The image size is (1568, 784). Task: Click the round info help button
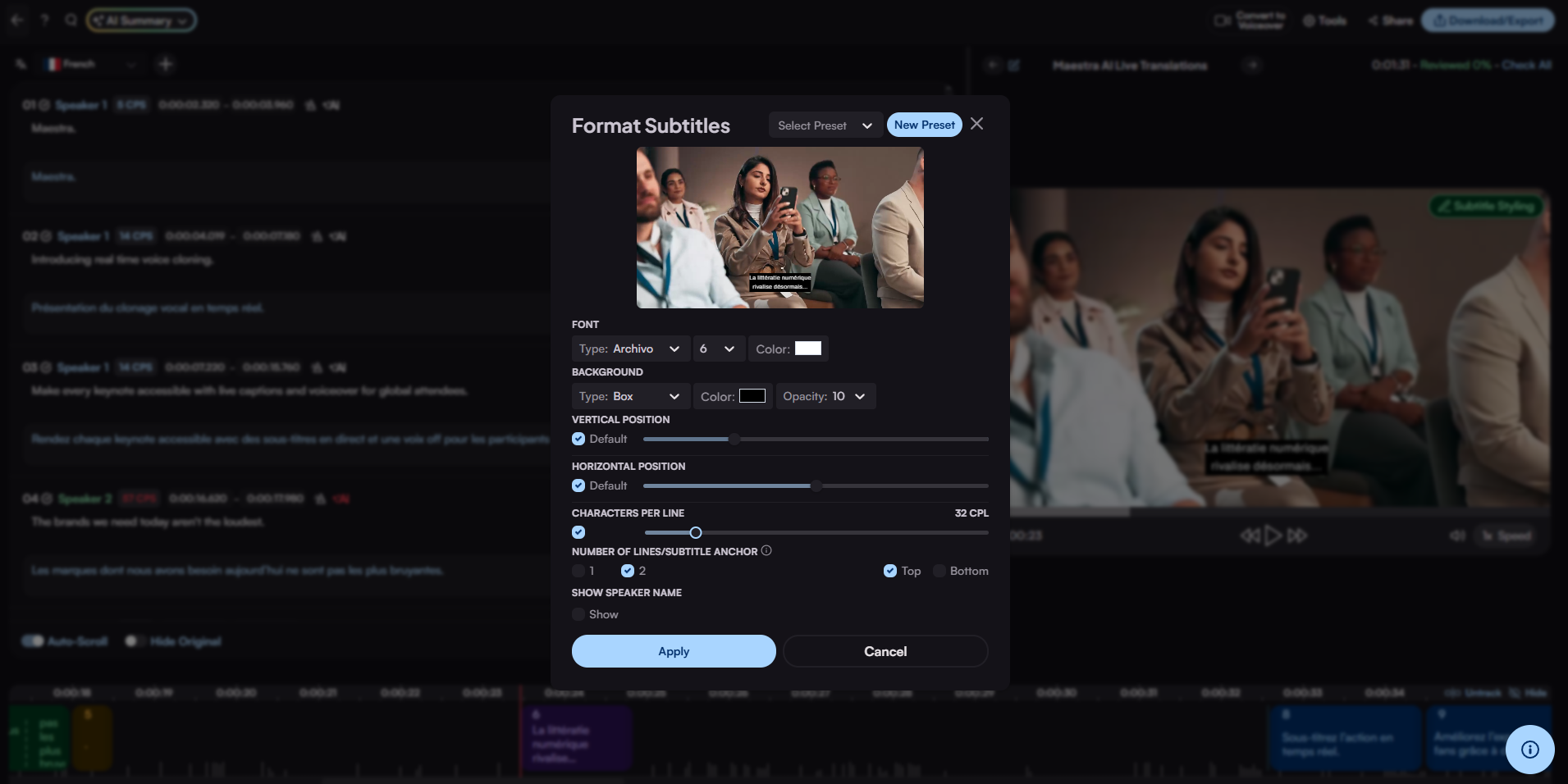coord(1529,750)
